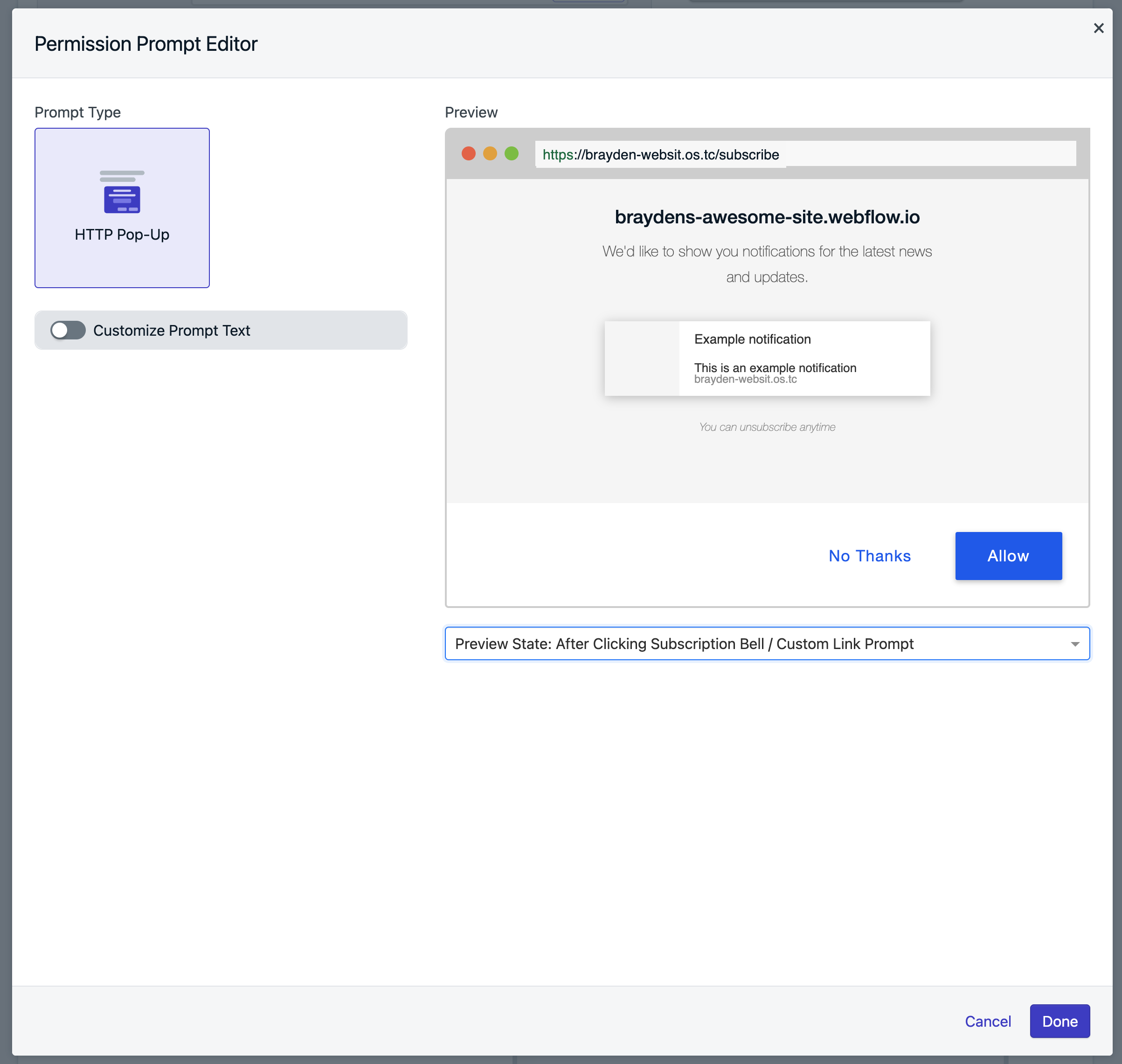This screenshot has height=1064, width=1122.
Task: Click the Done button
Action: pyautogui.click(x=1059, y=1022)
